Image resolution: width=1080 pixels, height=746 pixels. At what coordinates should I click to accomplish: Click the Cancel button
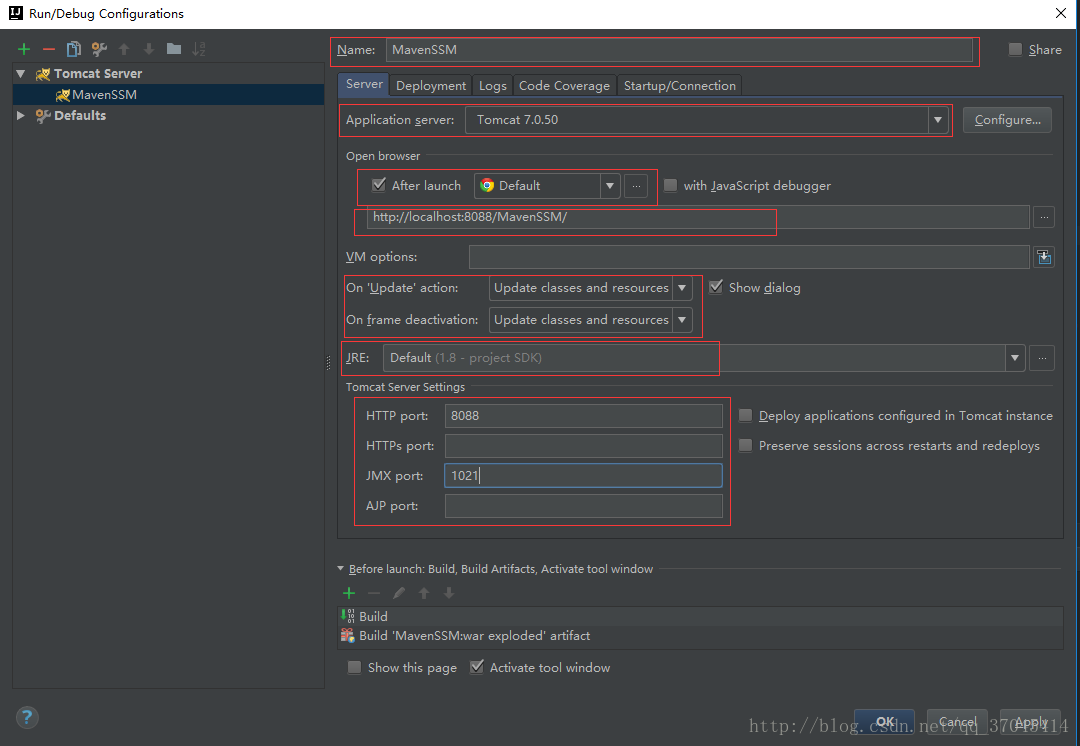[x=957, y=722]
